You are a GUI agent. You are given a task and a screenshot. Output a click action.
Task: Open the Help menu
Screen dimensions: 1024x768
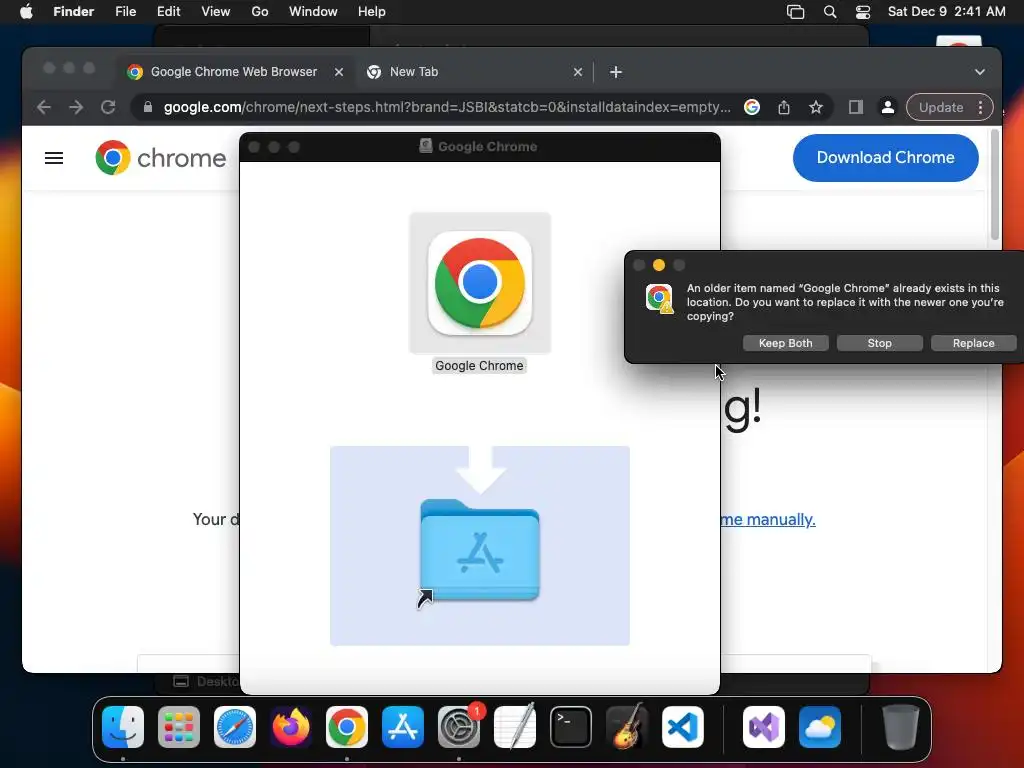372,12
